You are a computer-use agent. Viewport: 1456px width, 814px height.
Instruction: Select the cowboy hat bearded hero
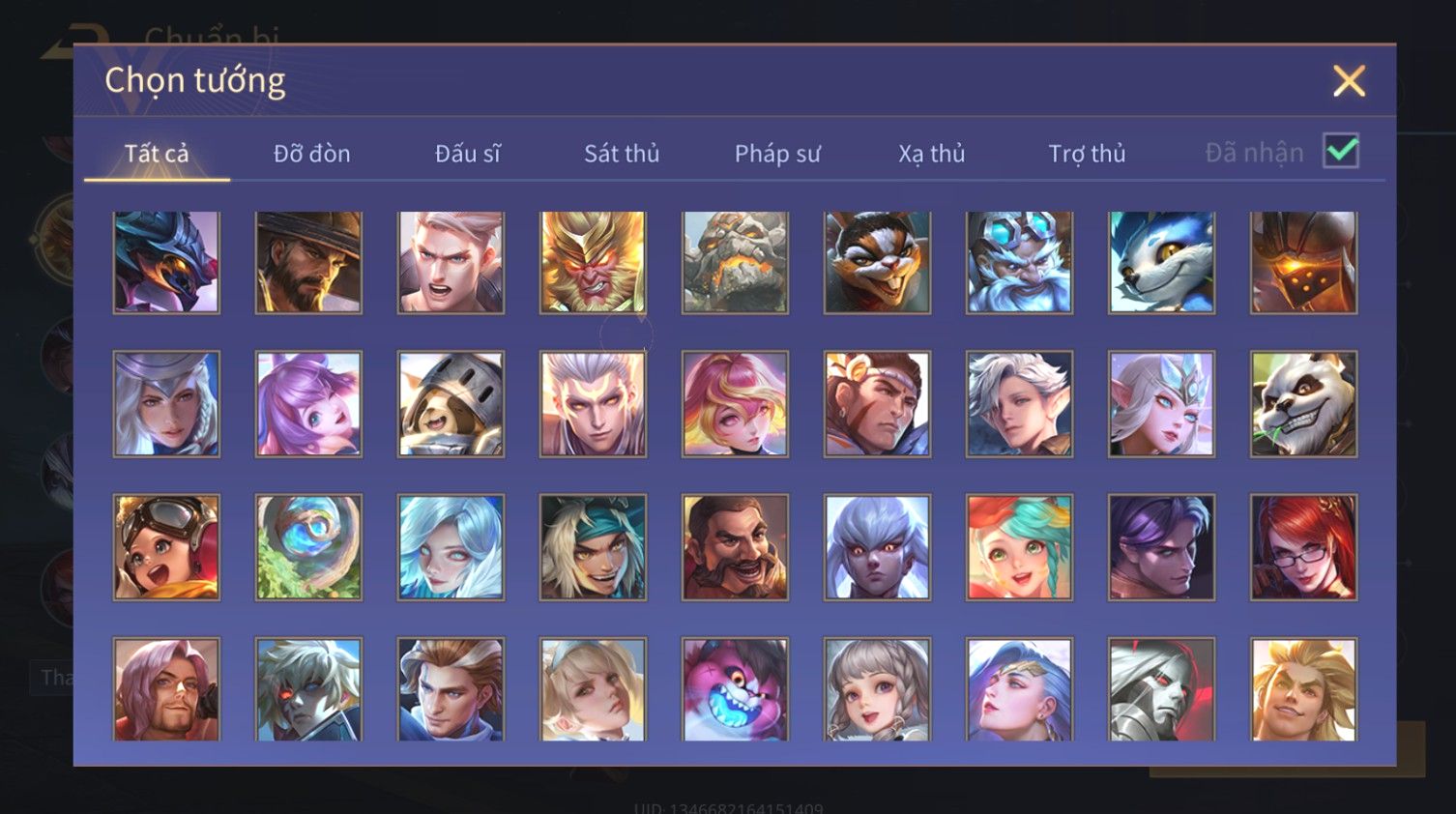click(308, 262)
